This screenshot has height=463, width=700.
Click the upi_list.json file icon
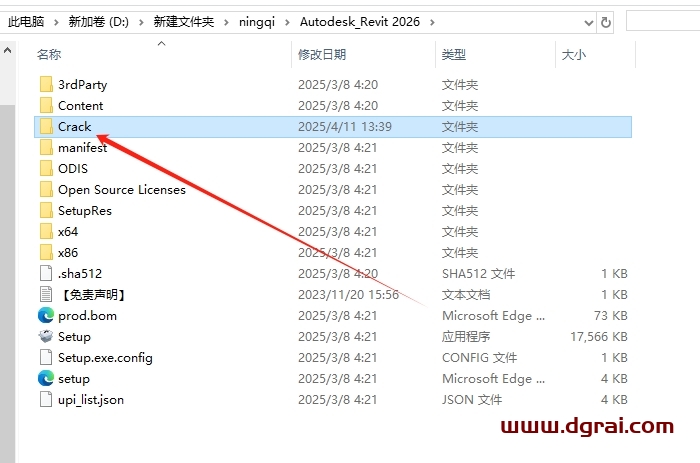click(46, 399)
